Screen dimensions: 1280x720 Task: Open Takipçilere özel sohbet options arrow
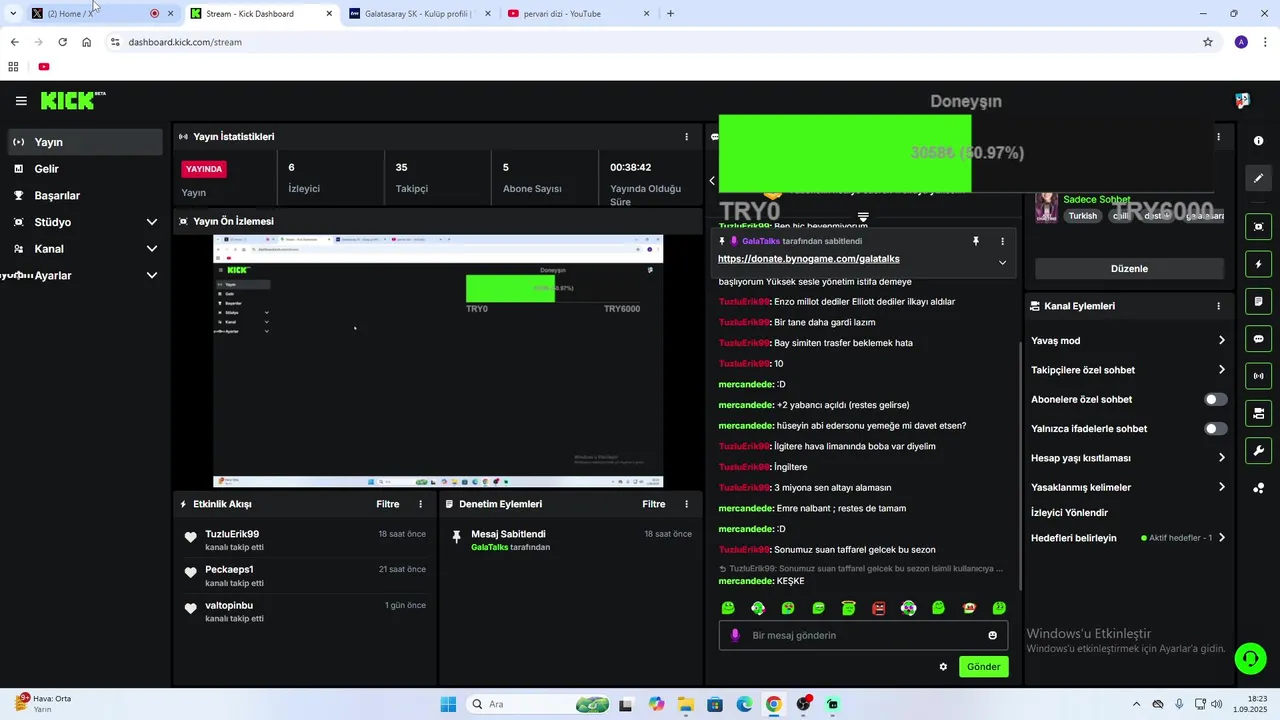[1221, 370]
